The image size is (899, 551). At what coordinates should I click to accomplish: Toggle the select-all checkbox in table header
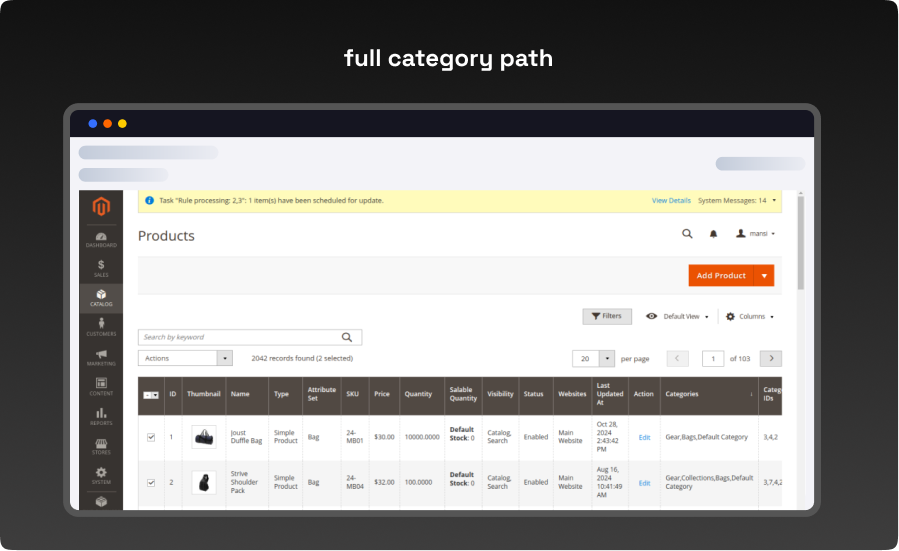click(148, 395)
